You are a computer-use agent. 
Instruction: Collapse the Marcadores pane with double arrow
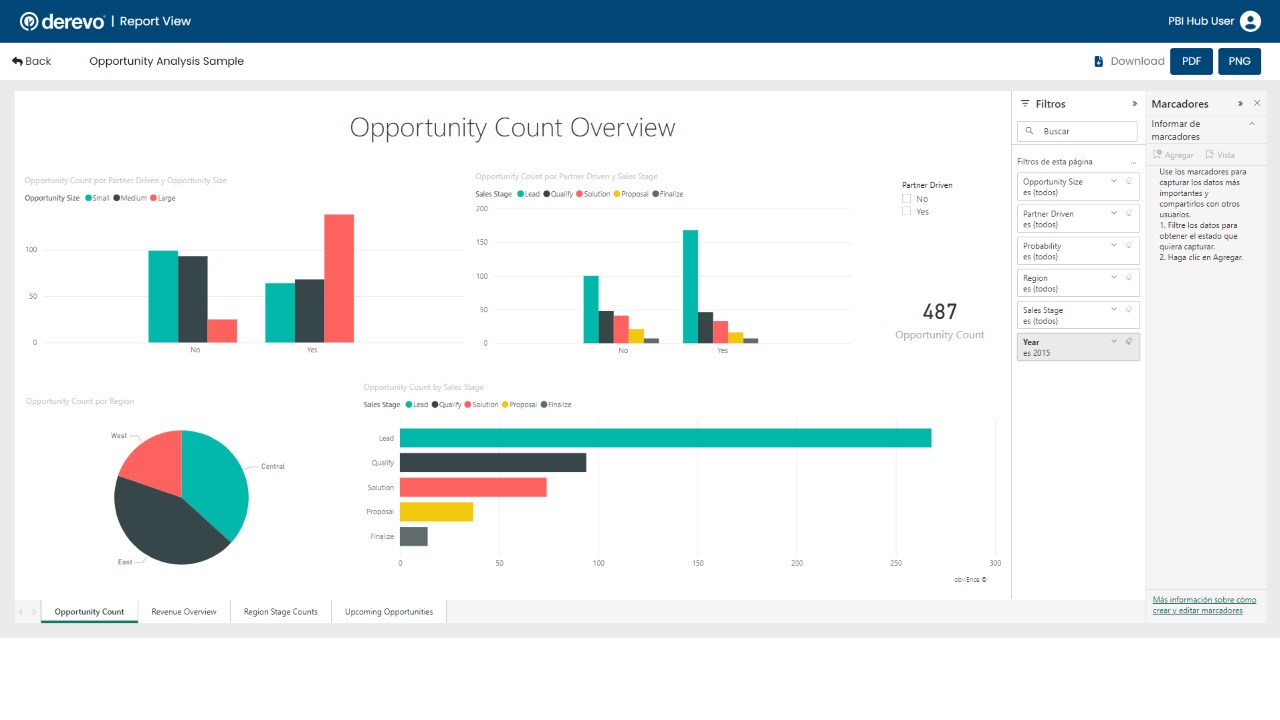tap(1241, 104)
